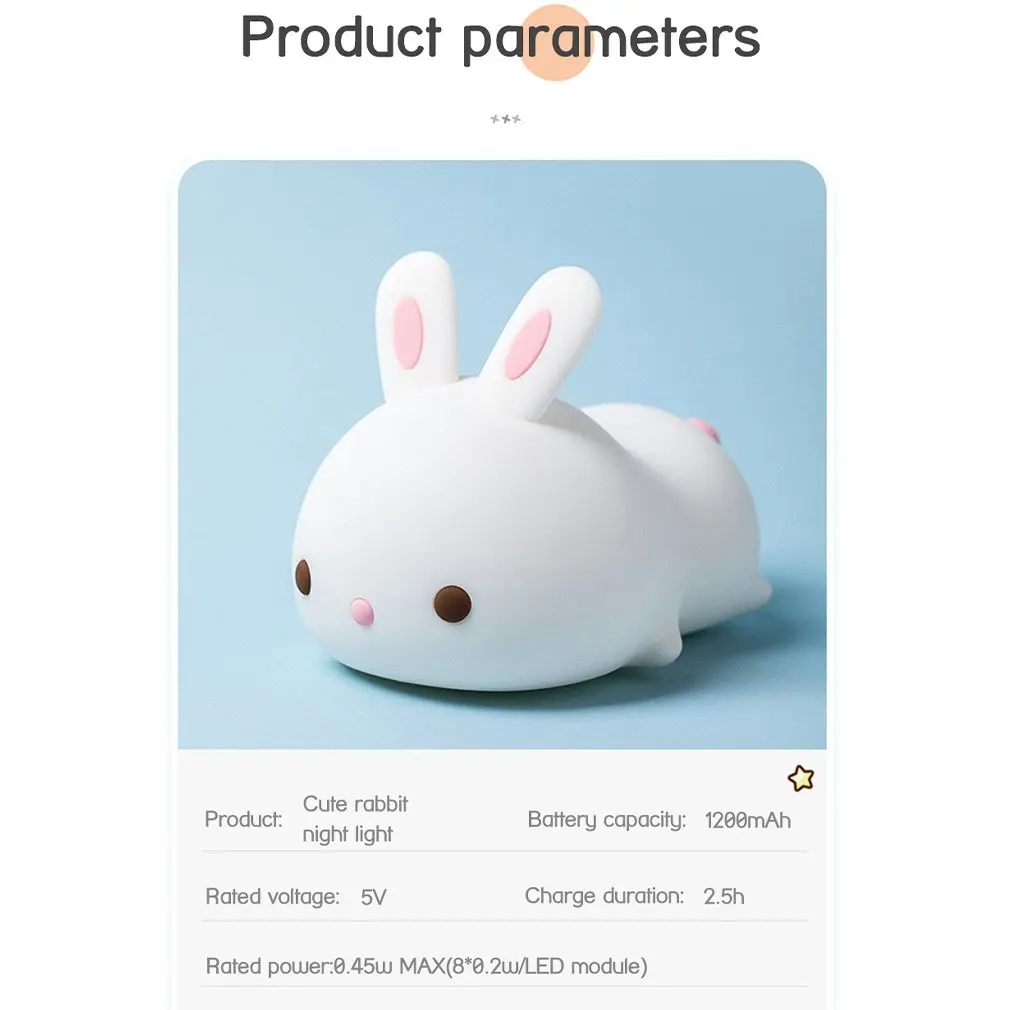Click the orange circle behind the title
The width and height of the screenshot is (1010, 1010).
click(x=556, y=43)
